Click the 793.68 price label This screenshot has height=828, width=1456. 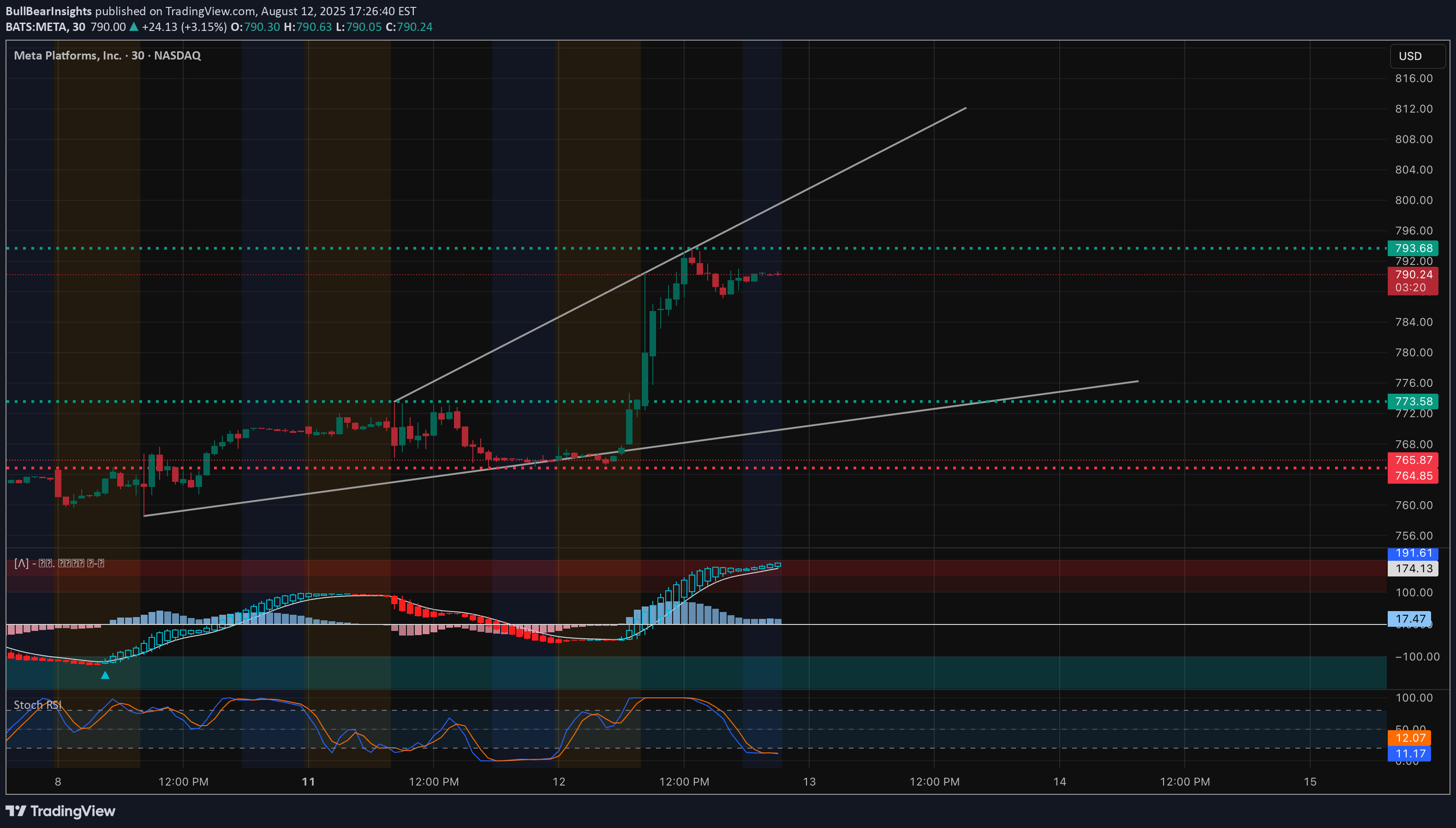pyautogui.click(x=1413, y=248)
